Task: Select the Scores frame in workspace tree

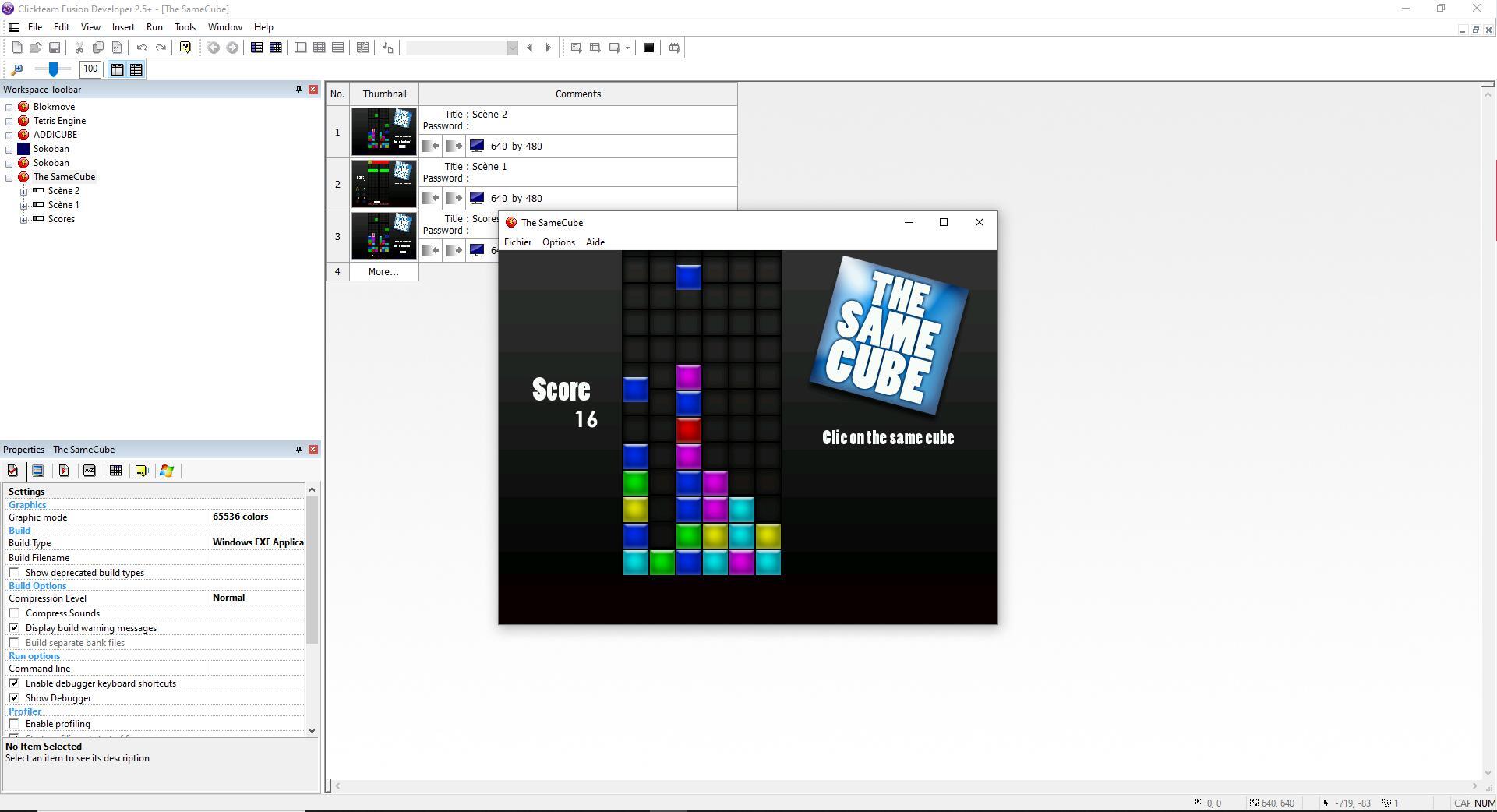Action: click(x=61, y=219)
